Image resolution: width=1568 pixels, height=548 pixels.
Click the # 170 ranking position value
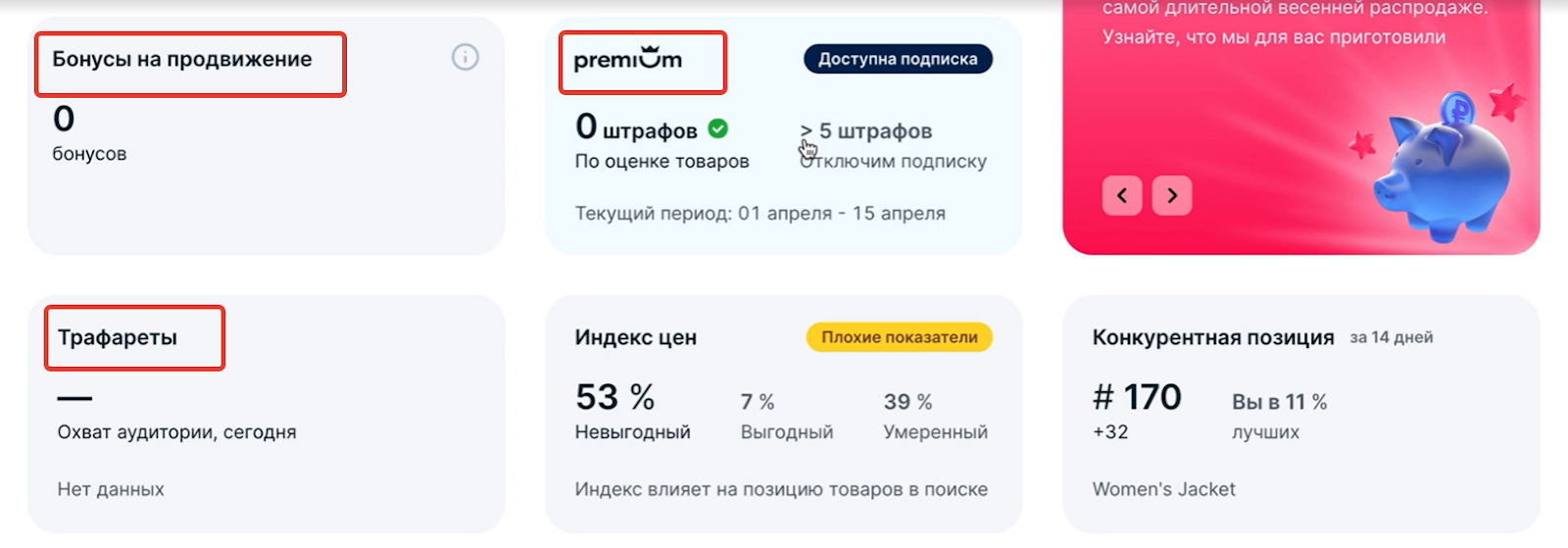(x=1138, y=397)
